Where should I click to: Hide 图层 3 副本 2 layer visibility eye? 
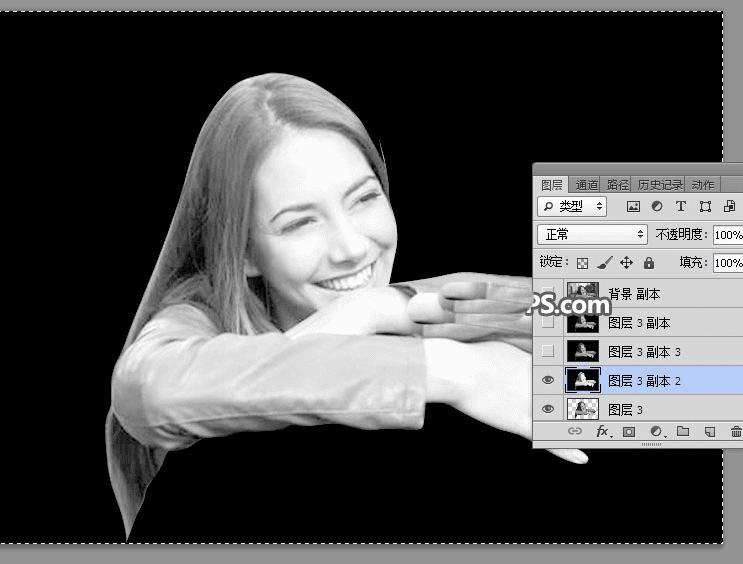click(548, 380)
